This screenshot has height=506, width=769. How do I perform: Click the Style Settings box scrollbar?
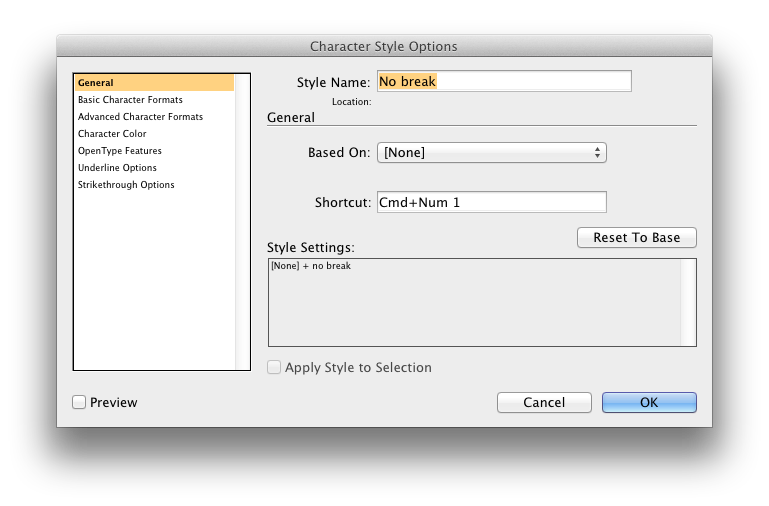(x=688, y=303)
